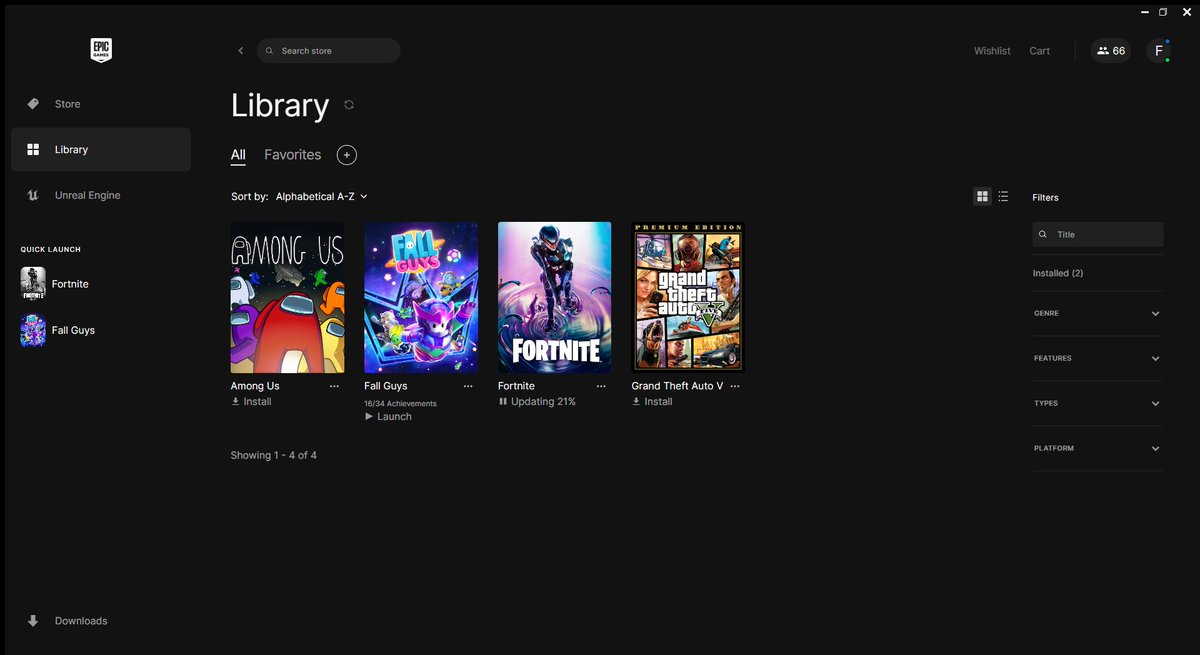Screen dimensions: 1200x655
Task: Click the back navigation arrow
Action: [240, 51]
